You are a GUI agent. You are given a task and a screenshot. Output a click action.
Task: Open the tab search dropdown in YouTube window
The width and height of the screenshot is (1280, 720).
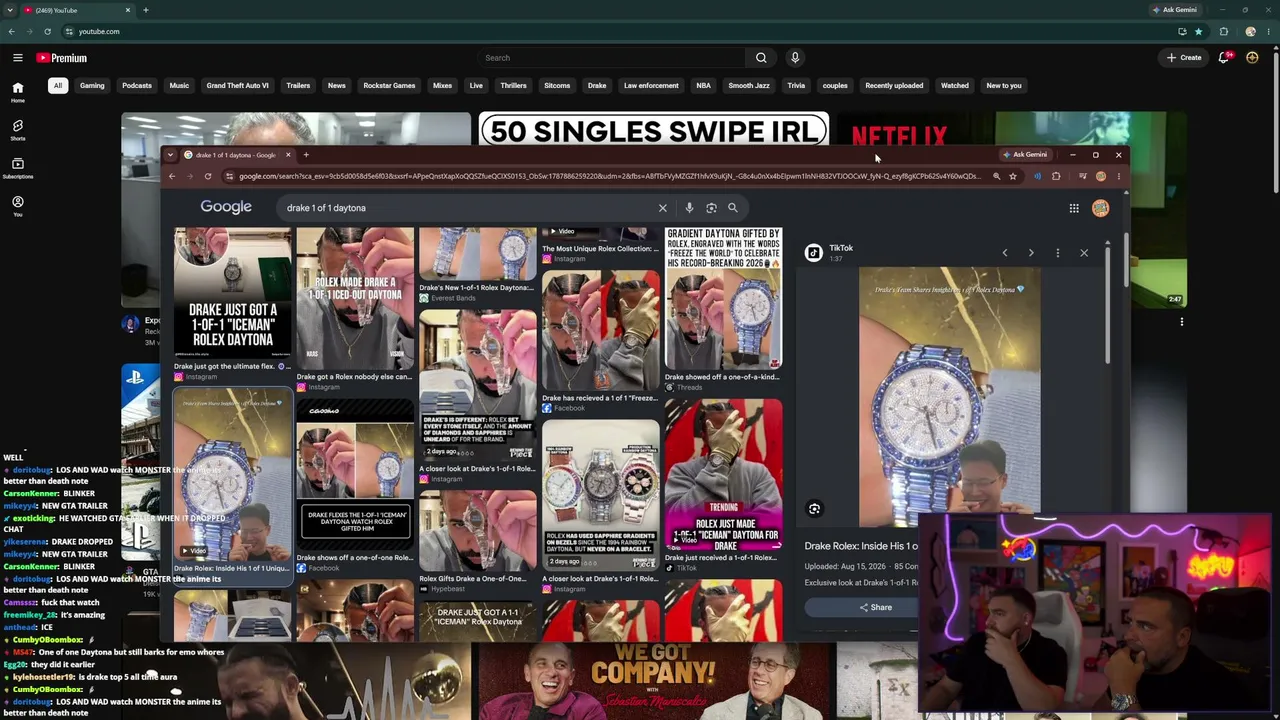pyautogui.click(x=10, y=10)
